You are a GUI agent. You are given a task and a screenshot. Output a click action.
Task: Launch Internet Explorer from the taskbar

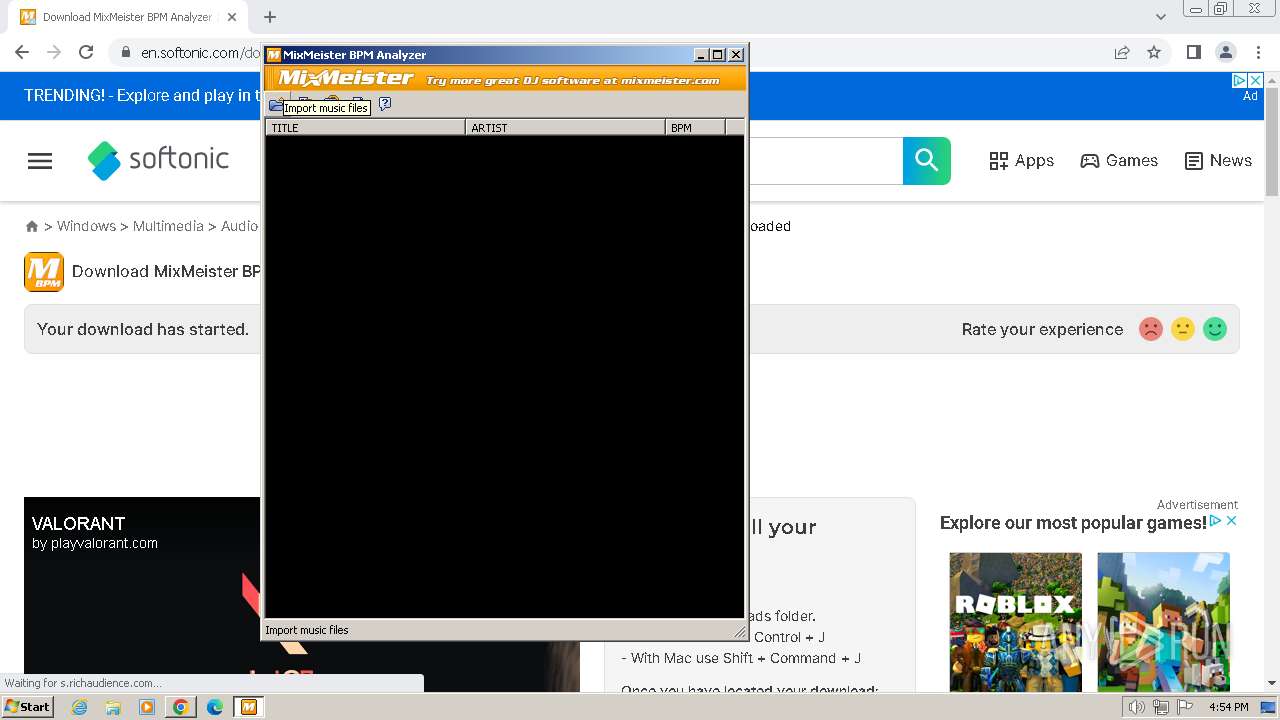point(79,707)
